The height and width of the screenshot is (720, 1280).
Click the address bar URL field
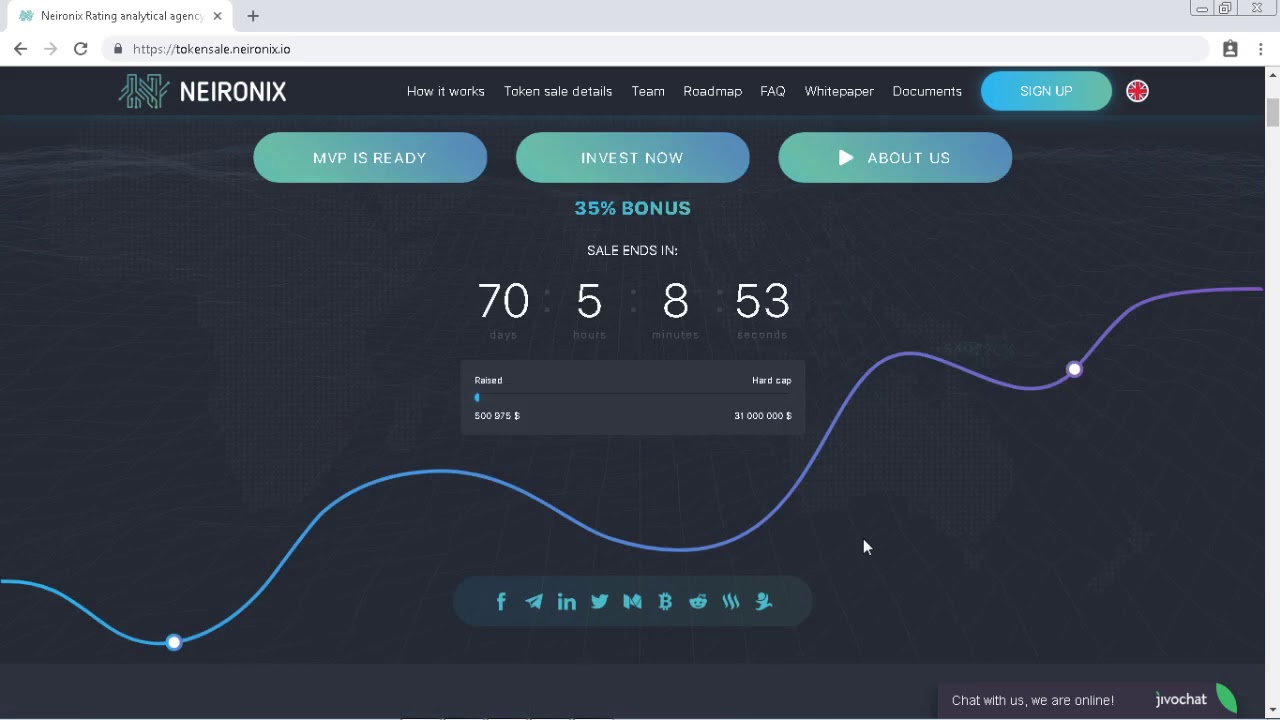tap(655, 49)
